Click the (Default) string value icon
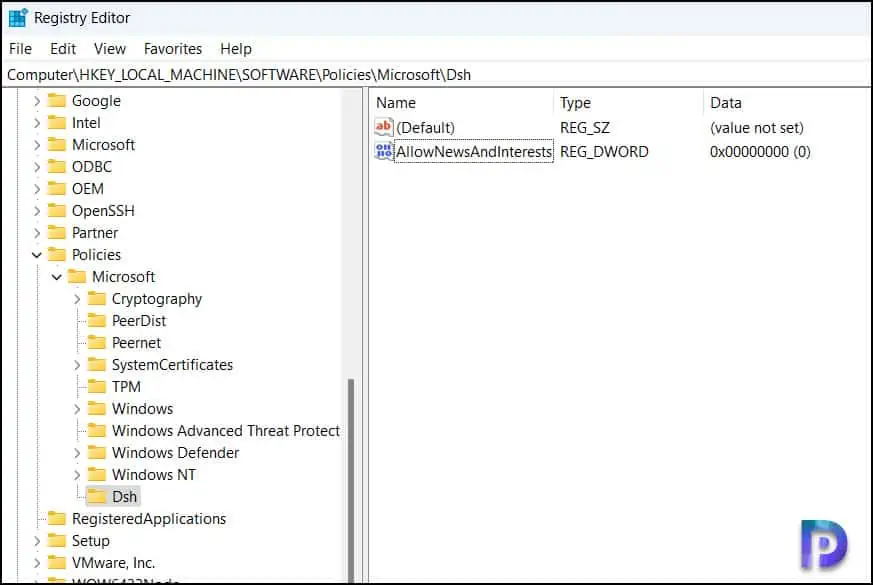This screenshot has width=873, height=585. pyautogui.click(x=384, y=127)
